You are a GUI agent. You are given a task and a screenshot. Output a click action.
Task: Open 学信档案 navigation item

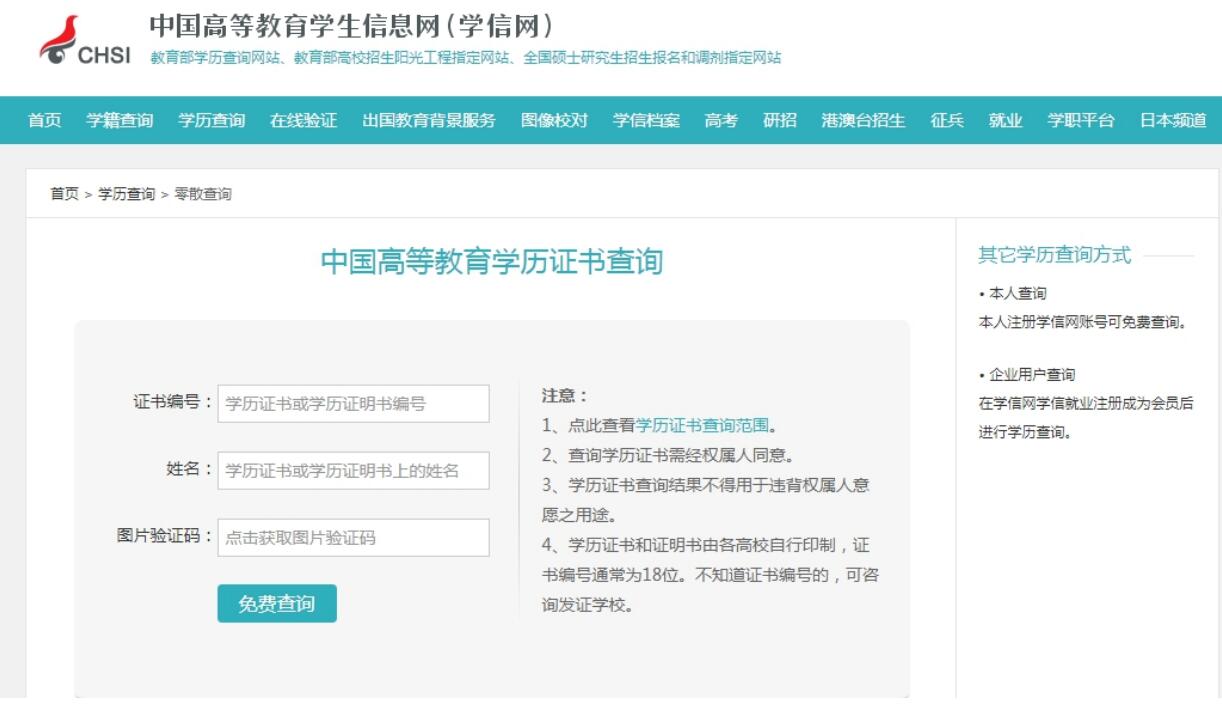(646, 120)
